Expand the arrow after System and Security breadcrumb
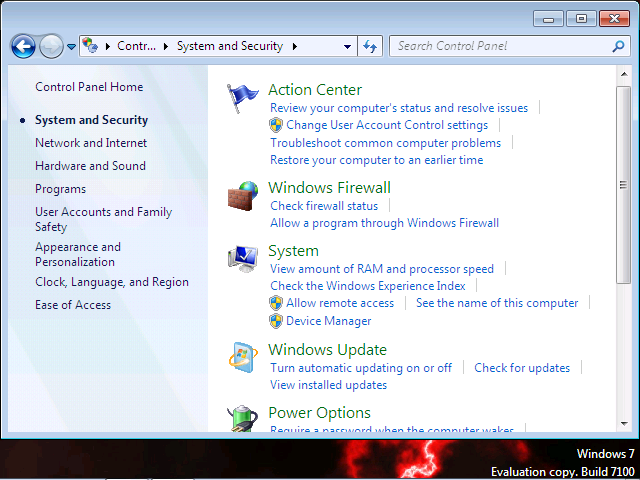The height and width of the screenshot is (480, 640). coord(295,47)
